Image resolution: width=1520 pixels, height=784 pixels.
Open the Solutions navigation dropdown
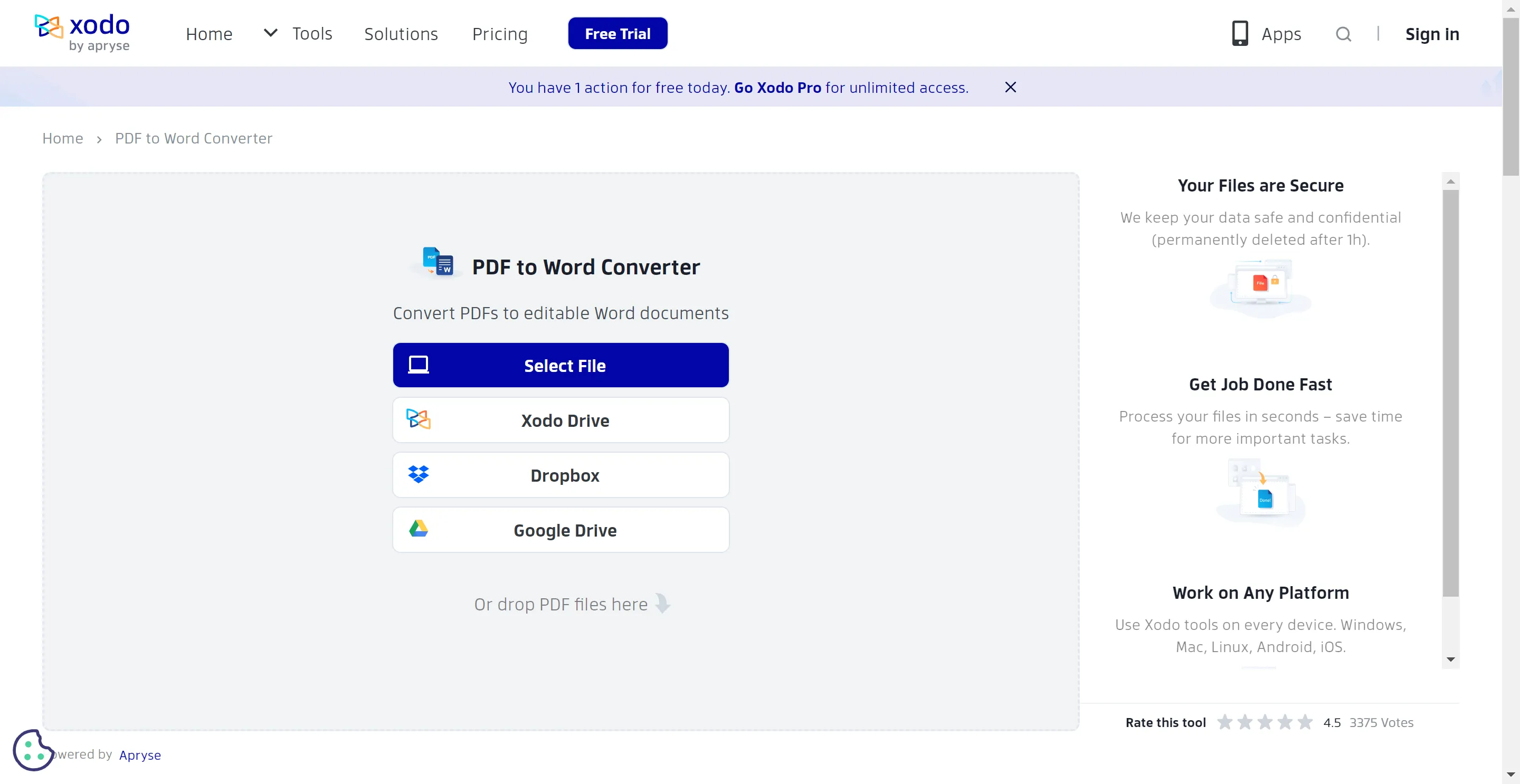tap(401, 33)
